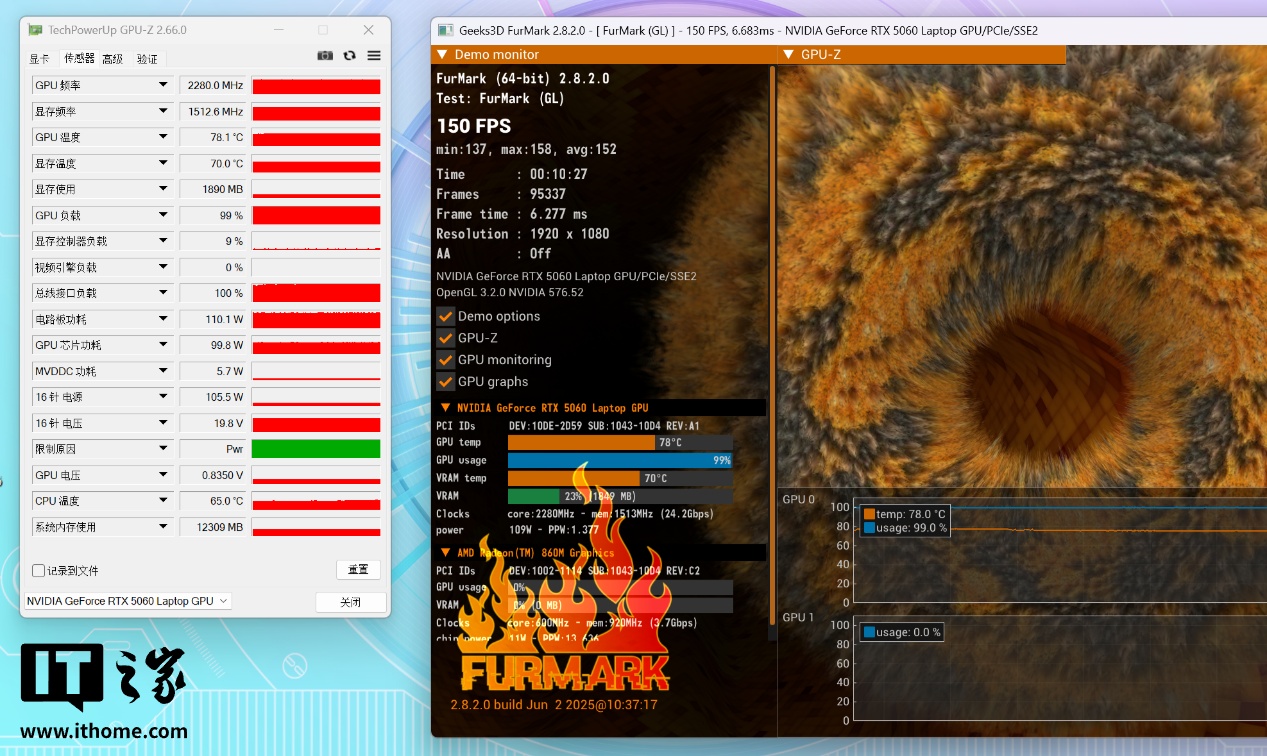
Task: Click the GPU 负载 red sensor graph
Action: [316, 216]
